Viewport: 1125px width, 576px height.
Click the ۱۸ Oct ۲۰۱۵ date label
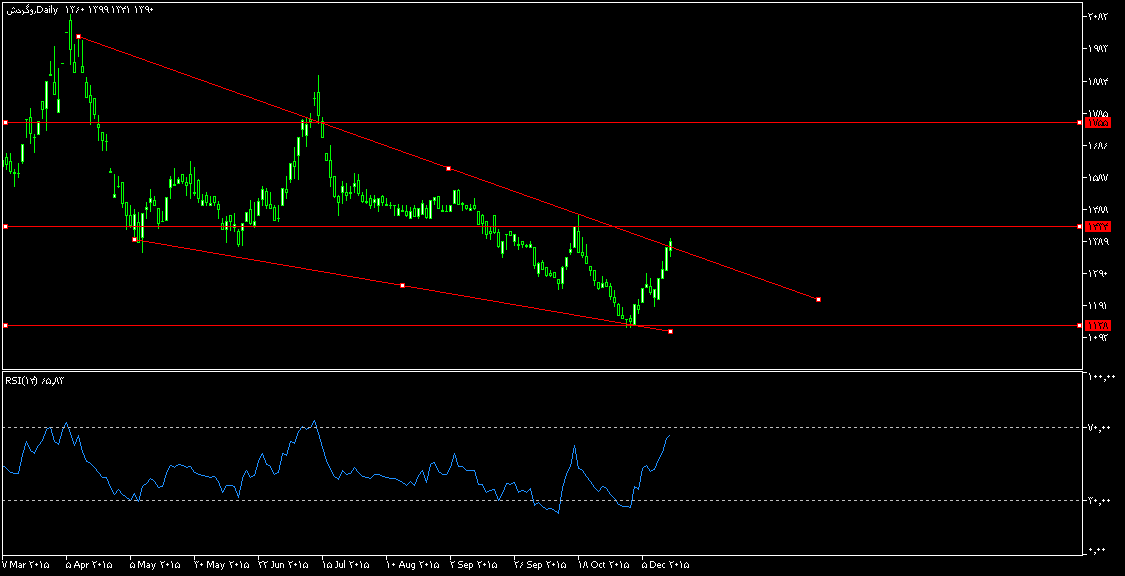pos(603,565)
